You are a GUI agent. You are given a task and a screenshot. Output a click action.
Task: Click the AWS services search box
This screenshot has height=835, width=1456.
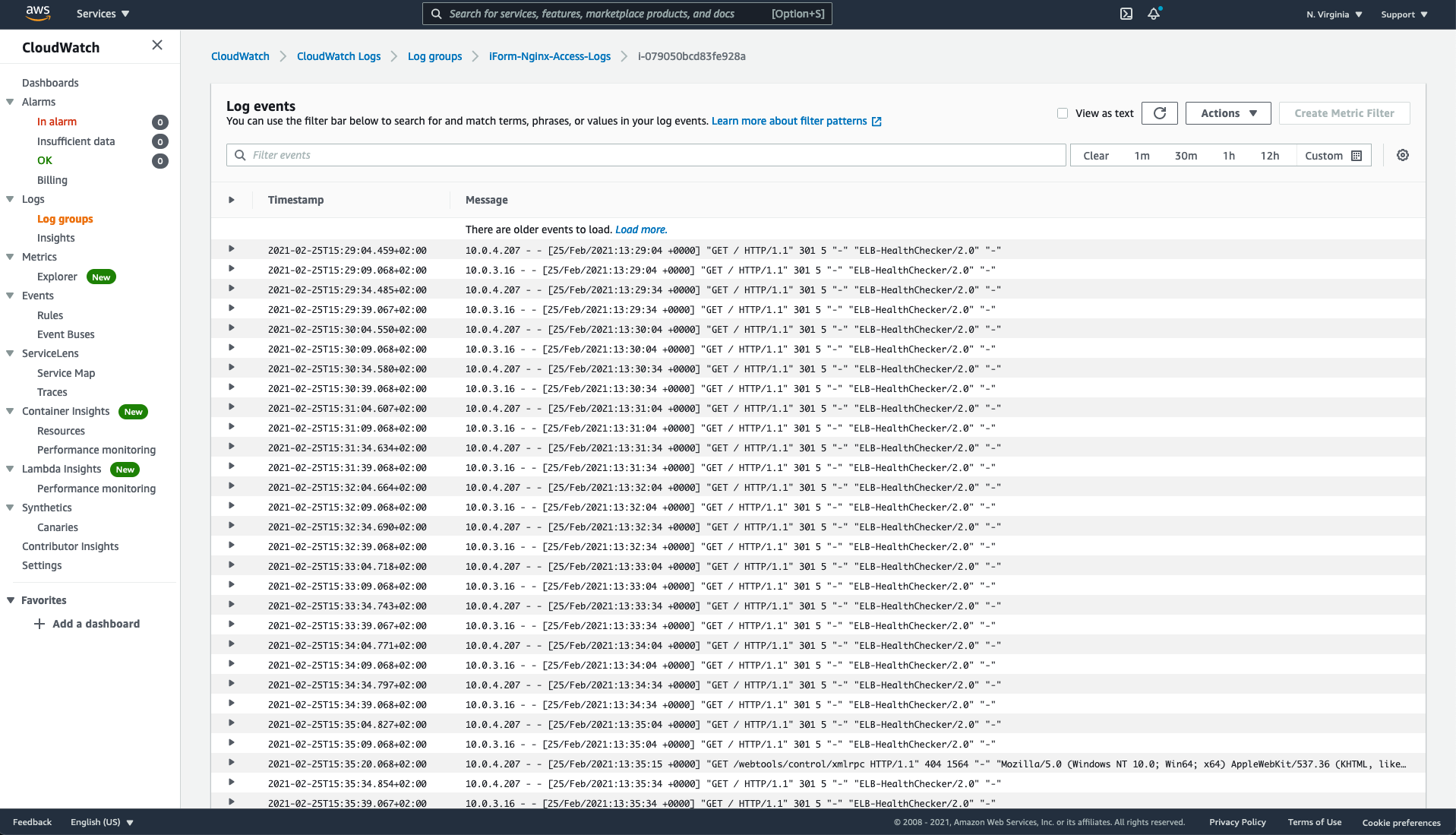[627, 14]
